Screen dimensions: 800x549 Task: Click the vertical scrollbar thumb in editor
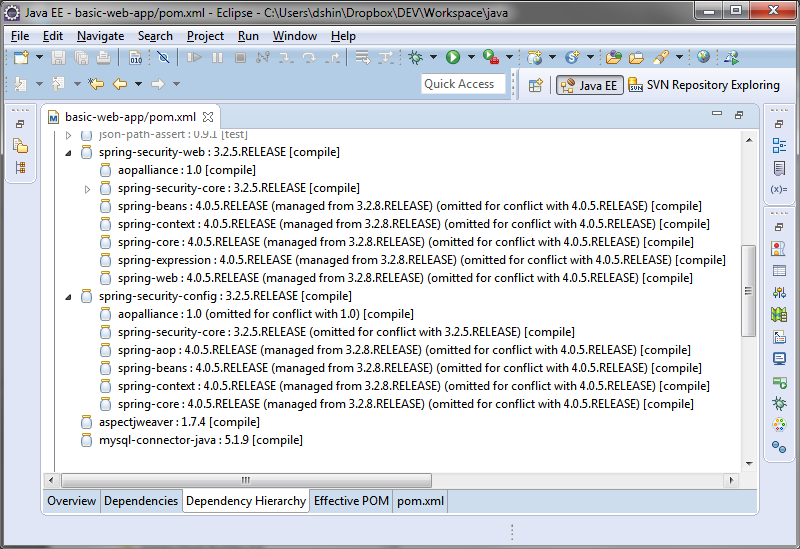(x=747, y=290)
